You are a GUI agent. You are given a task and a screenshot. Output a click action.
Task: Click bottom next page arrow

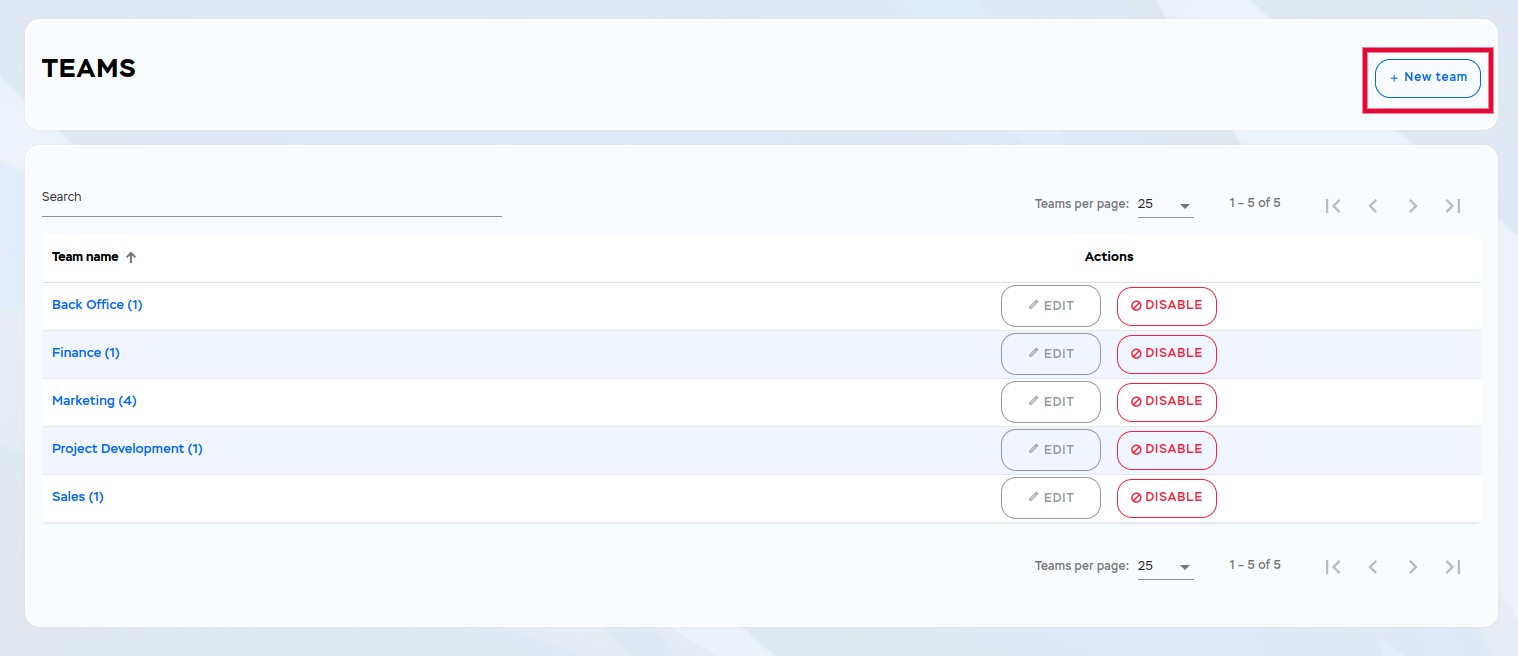(x=1413, y=567)
